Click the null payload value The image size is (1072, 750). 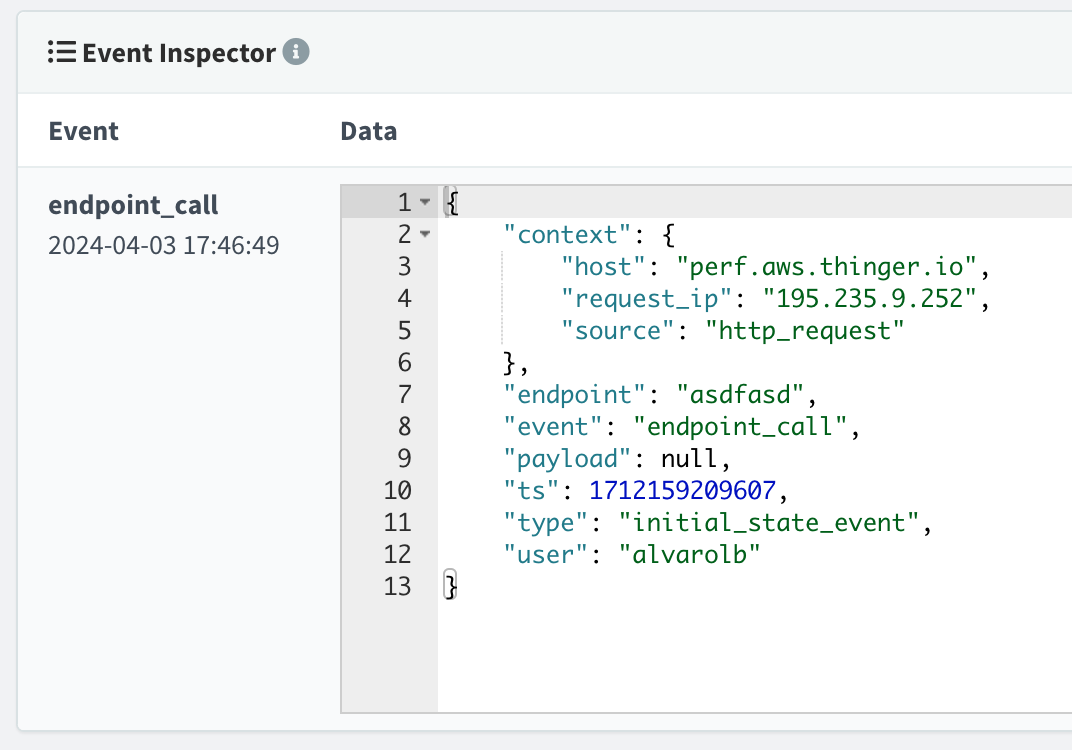coord(688,459)
